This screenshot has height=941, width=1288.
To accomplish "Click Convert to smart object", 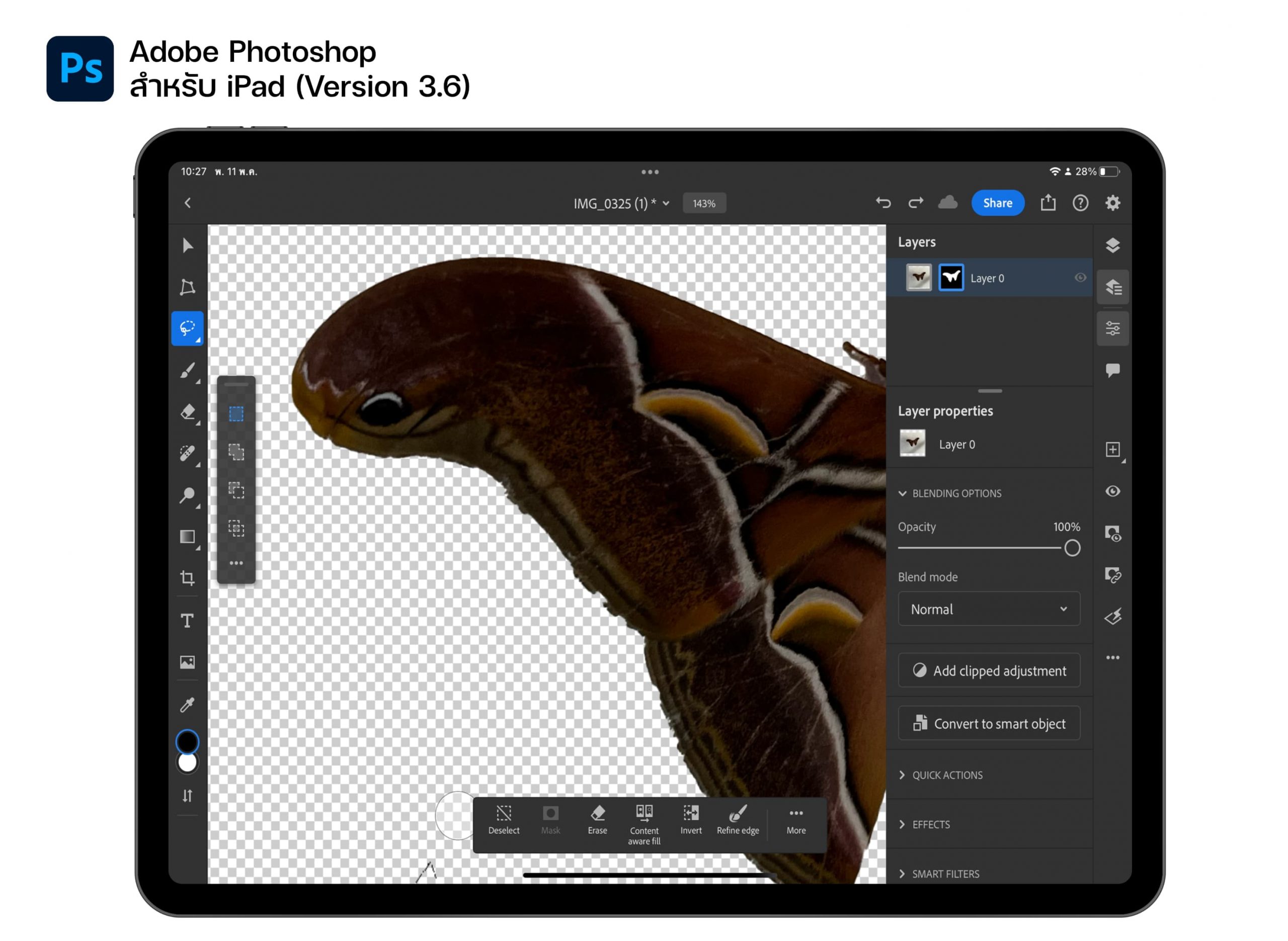I will [989, 724].
